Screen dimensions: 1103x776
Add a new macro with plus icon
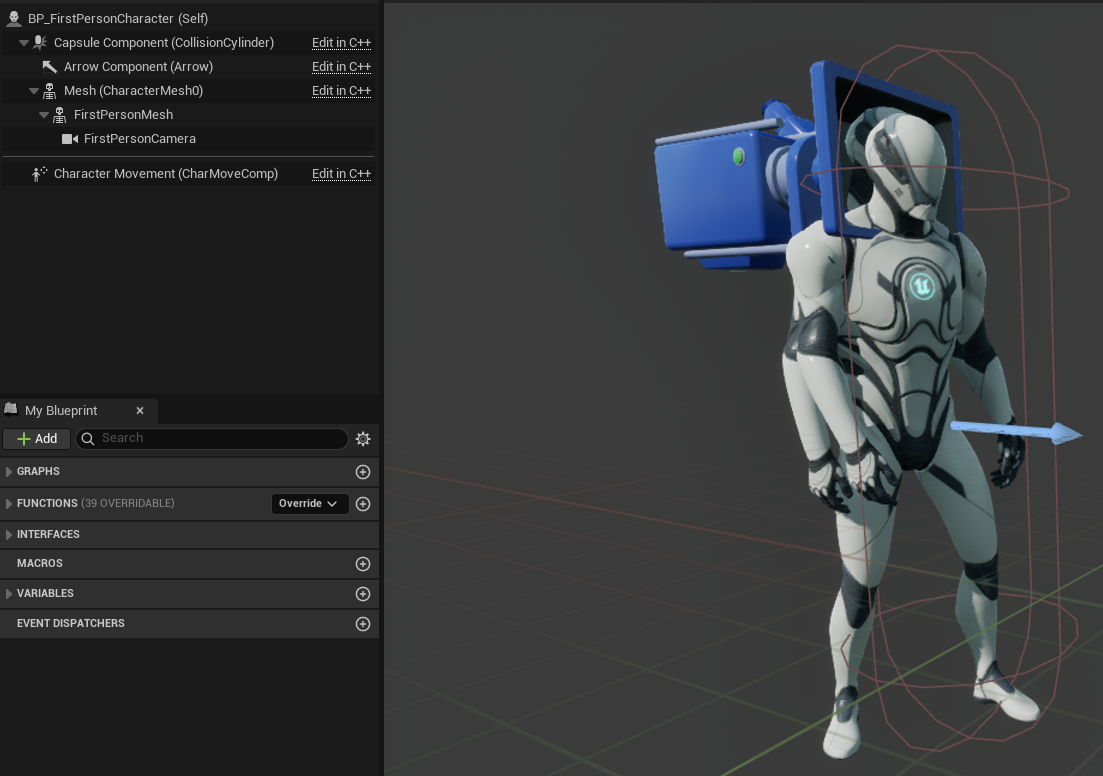click(363, 564)
